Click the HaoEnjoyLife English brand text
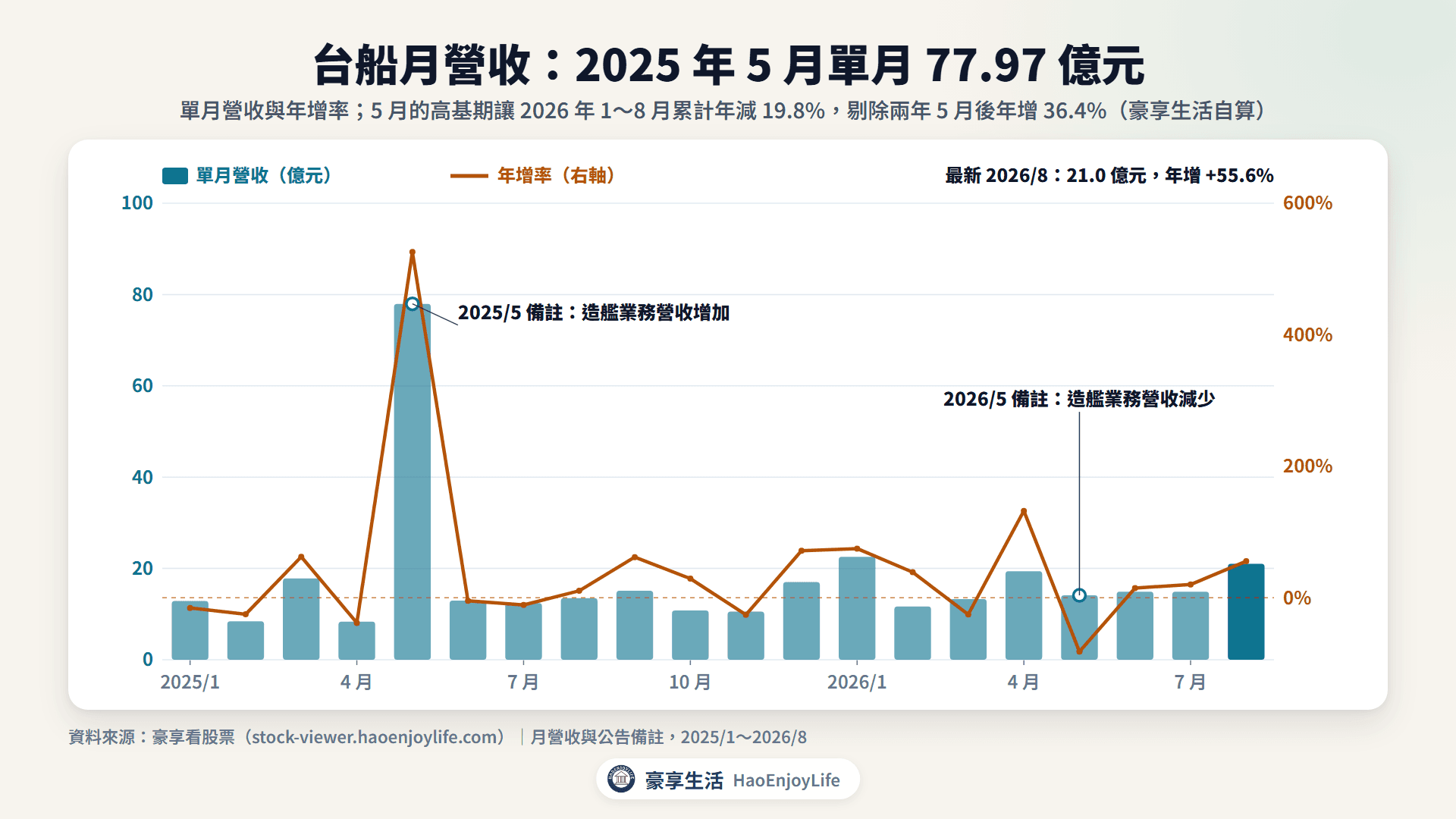Screen dimensions: 1456x819 pos(786,780)
